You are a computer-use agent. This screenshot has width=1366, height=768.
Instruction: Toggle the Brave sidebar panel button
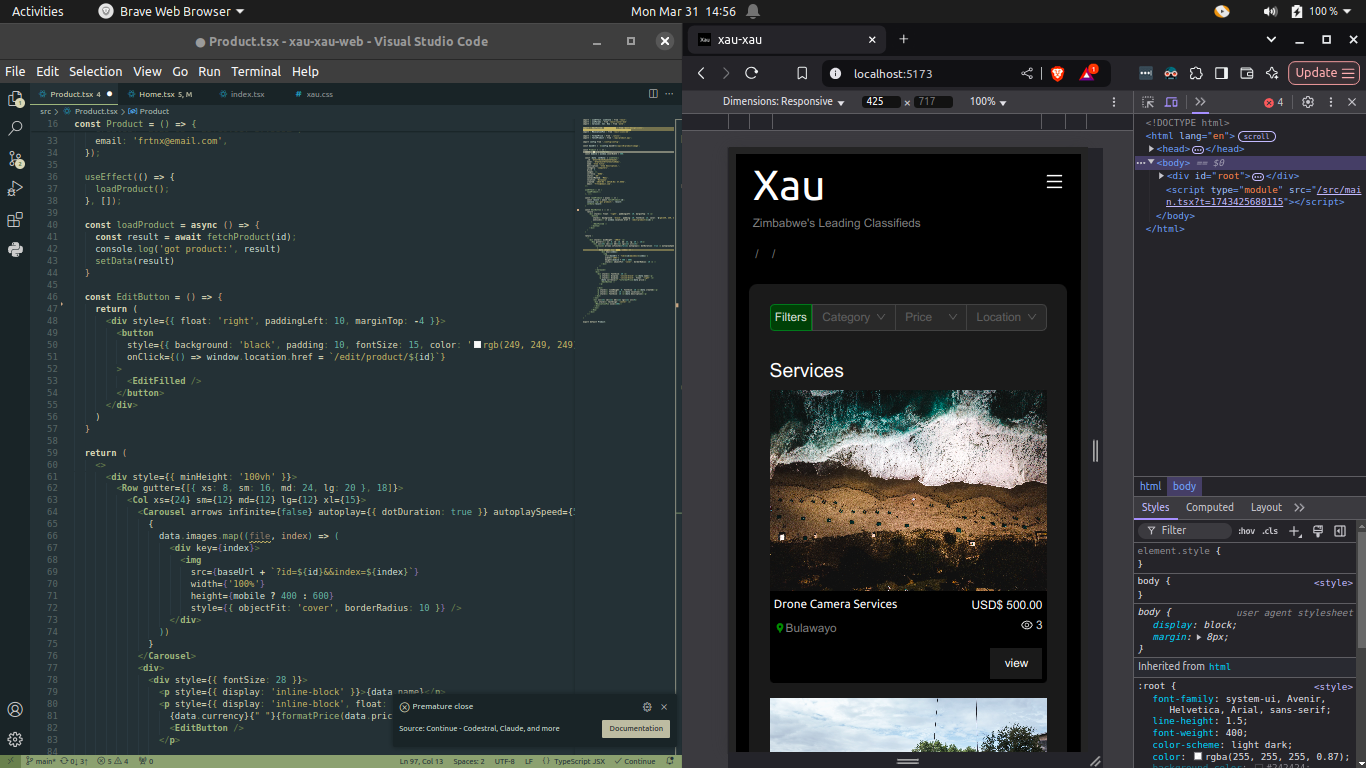[x=1221, y=73]
